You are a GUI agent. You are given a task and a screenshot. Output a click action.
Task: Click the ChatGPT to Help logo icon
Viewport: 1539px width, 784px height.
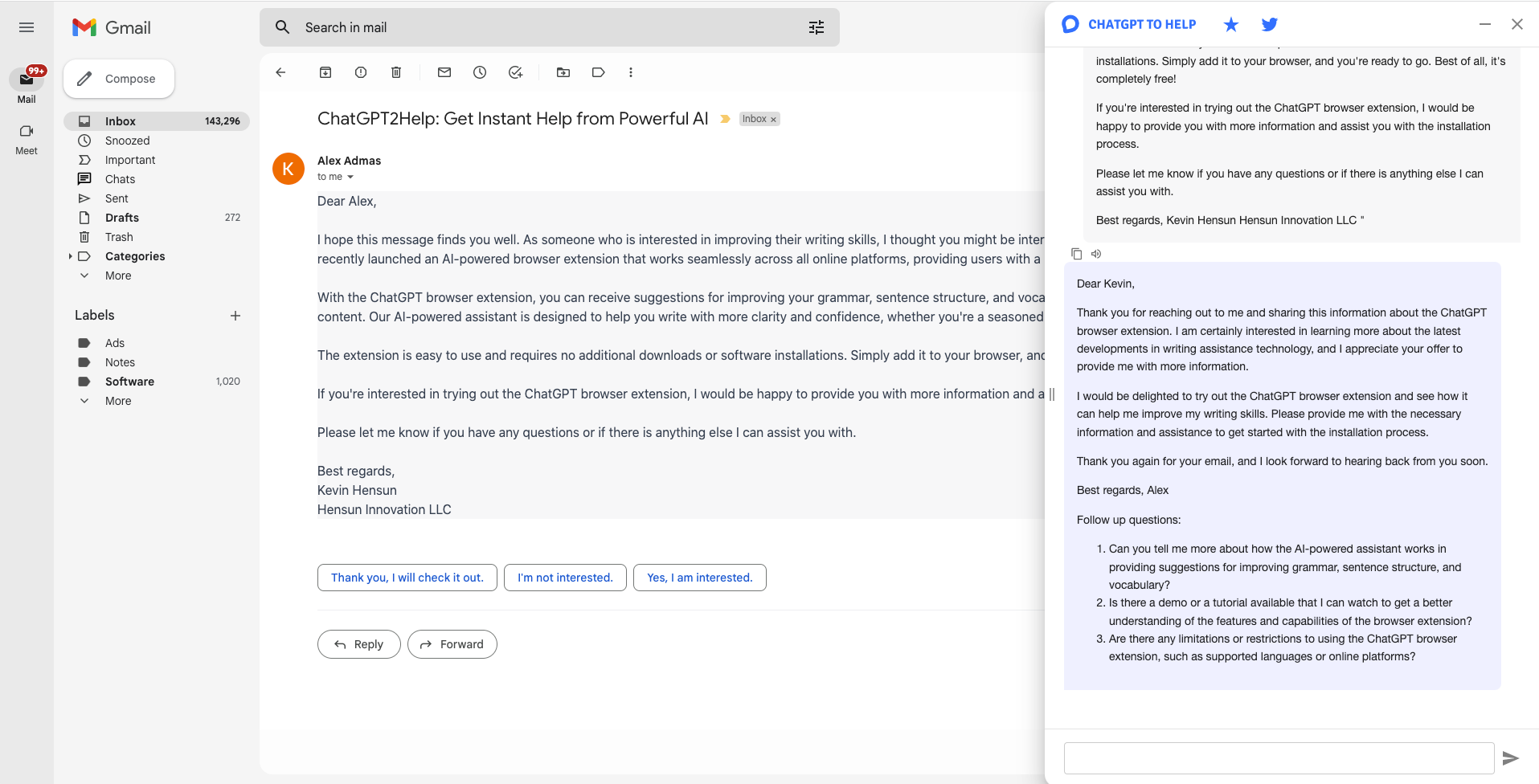click(x=1070, y=24)
